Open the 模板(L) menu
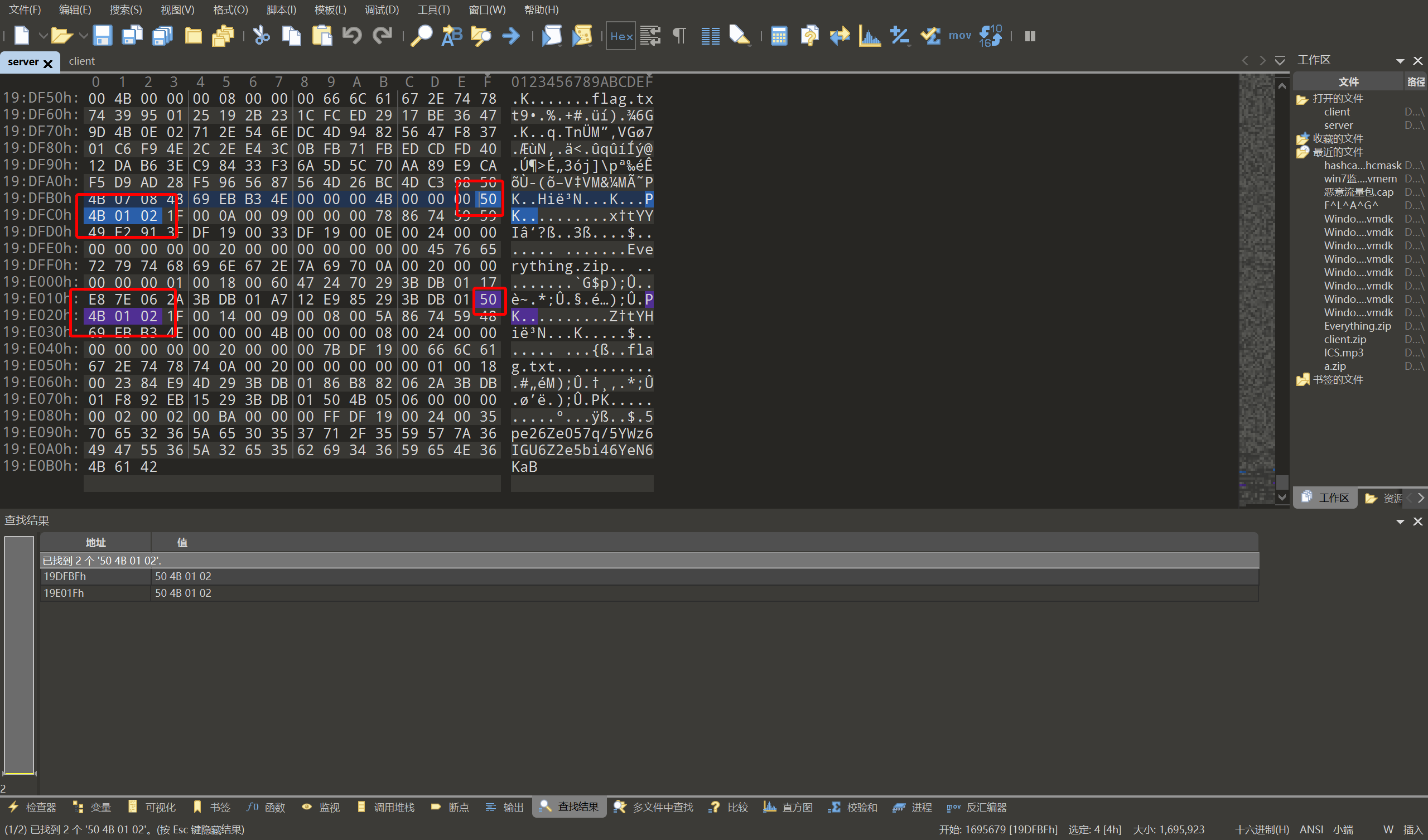This screenshot has height=840, width=1428. 330,9
